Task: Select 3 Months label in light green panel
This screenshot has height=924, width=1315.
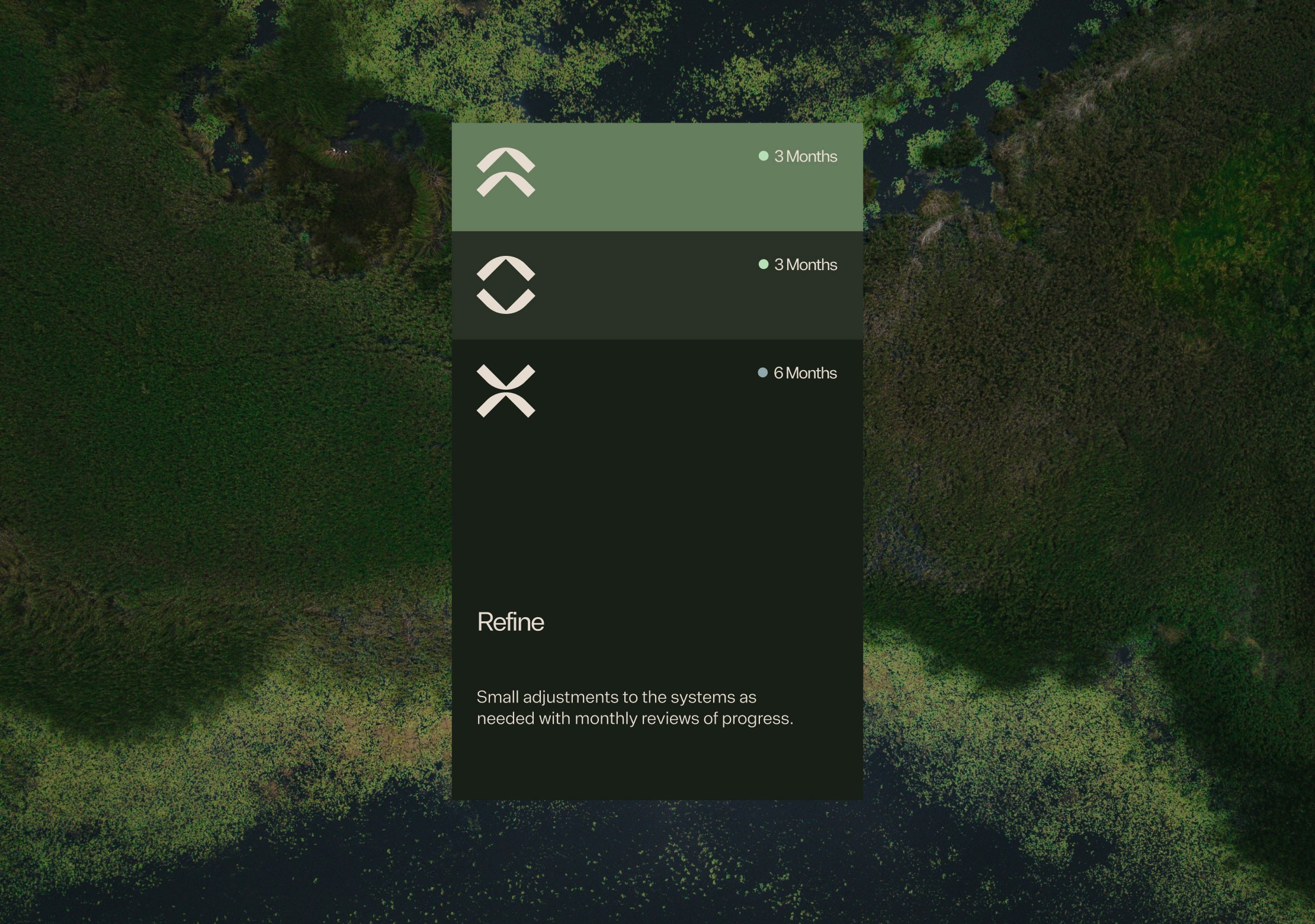Action: 806,156
